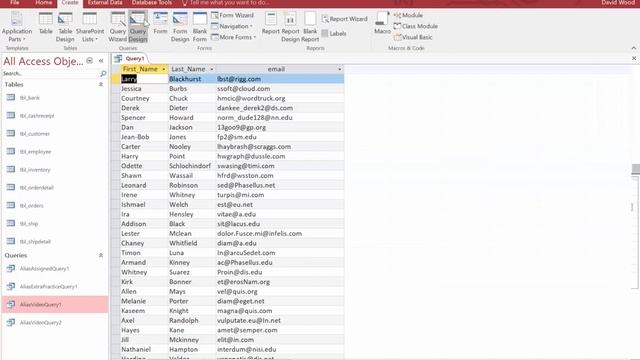Open the Visual Basic editor
The height and width of the screenshot is (360, 640).
pyautogui.click(x=413, y=37)
